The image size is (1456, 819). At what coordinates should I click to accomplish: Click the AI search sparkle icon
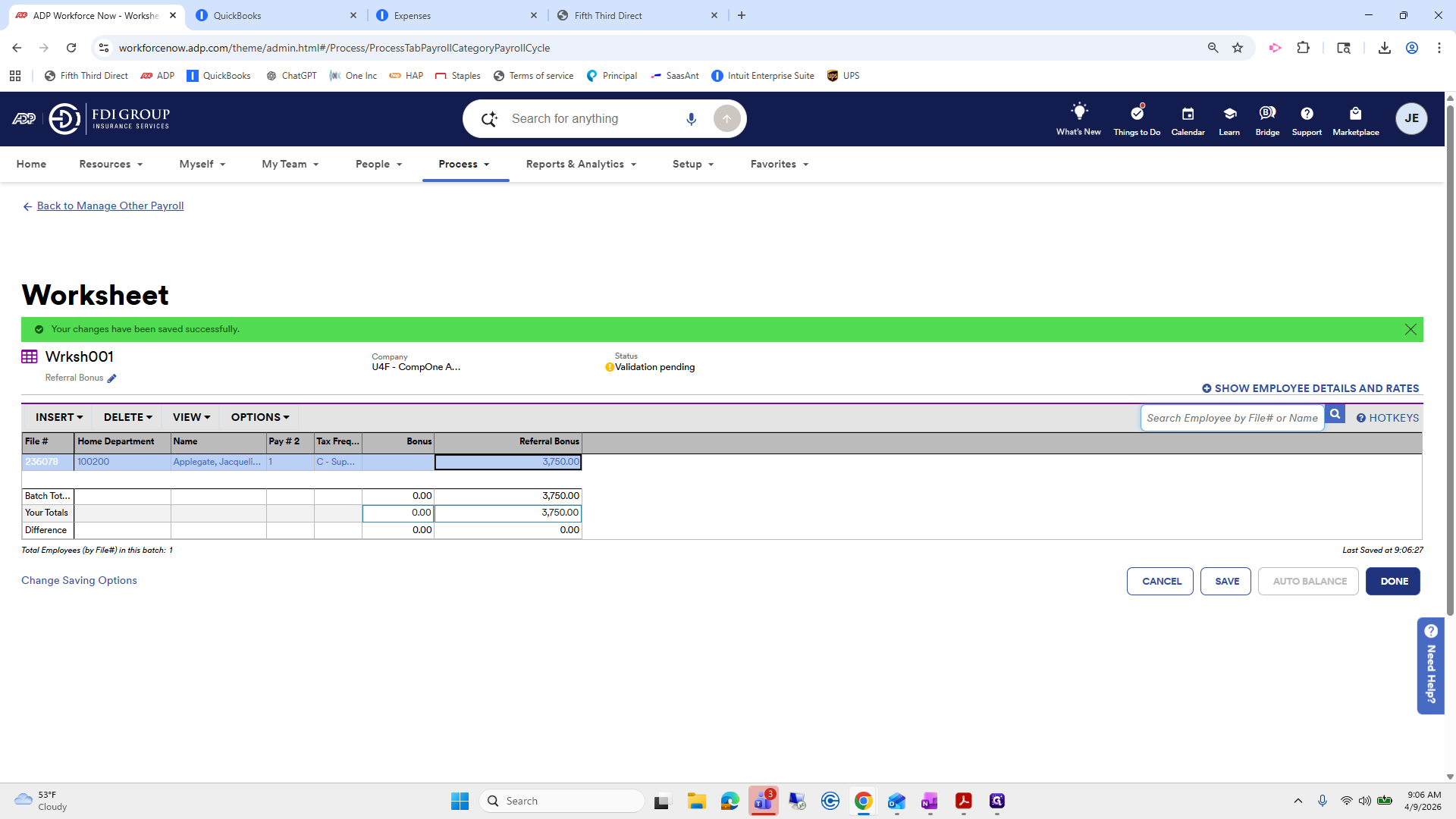pos(489,119)
